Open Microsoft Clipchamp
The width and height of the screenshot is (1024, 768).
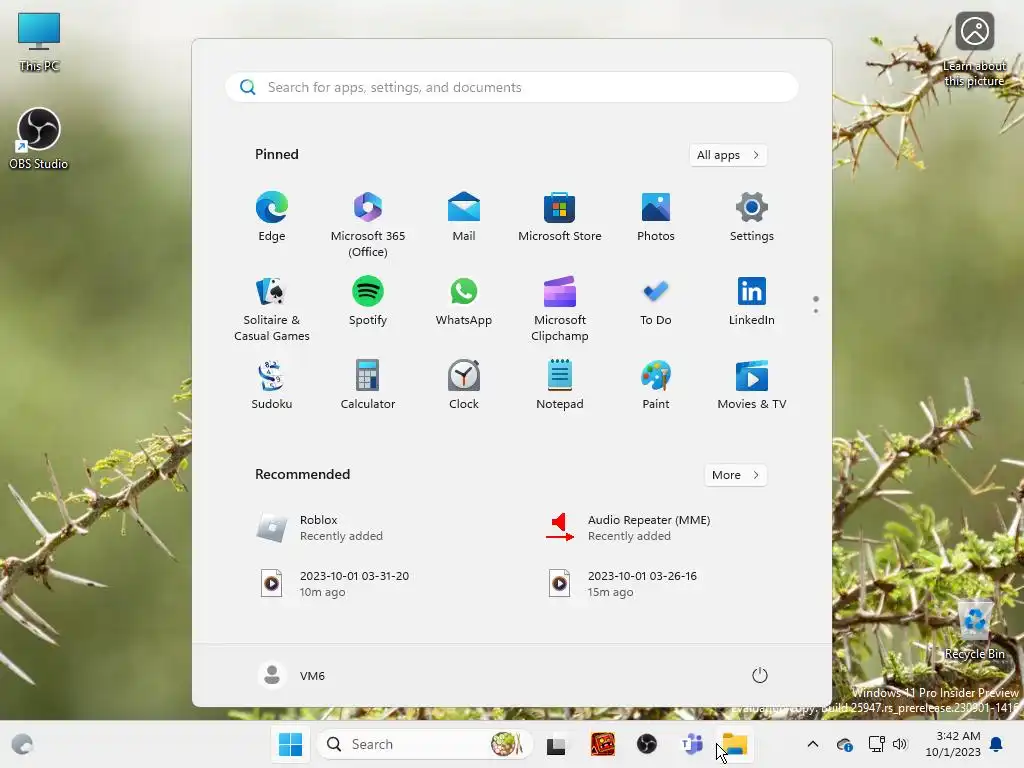(560, 309)
